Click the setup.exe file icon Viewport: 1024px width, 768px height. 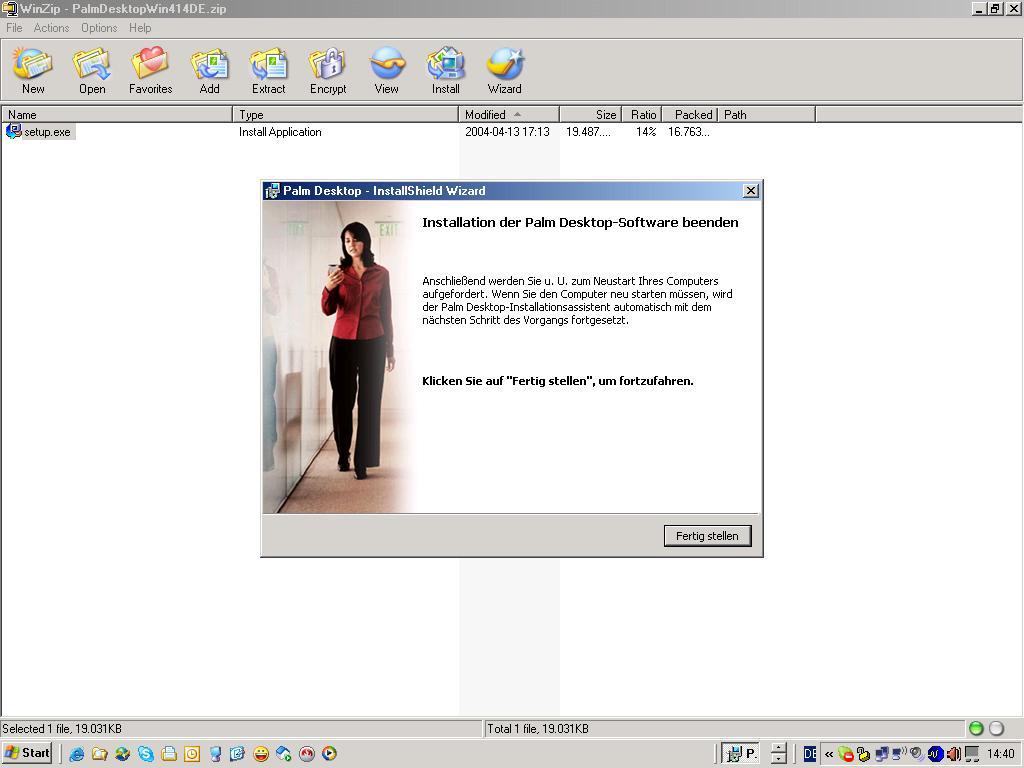click(x=13, y=131)
